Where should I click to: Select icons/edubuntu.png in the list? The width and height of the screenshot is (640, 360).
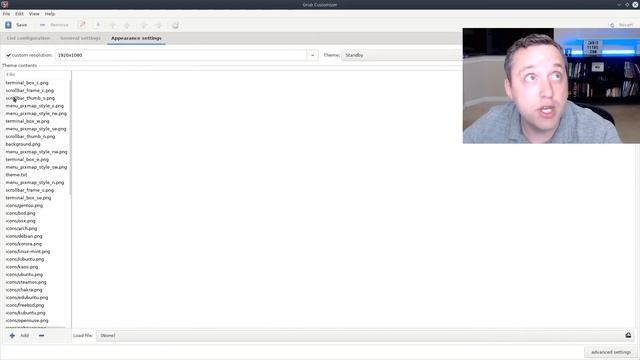(27, 298)
